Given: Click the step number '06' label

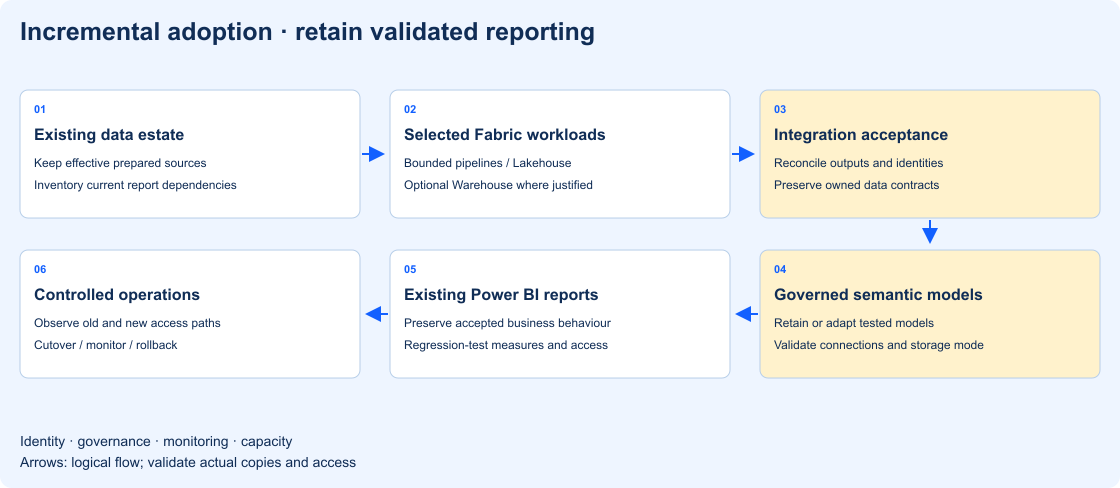Looking at the screenshot, I should (x=40, y=269).
